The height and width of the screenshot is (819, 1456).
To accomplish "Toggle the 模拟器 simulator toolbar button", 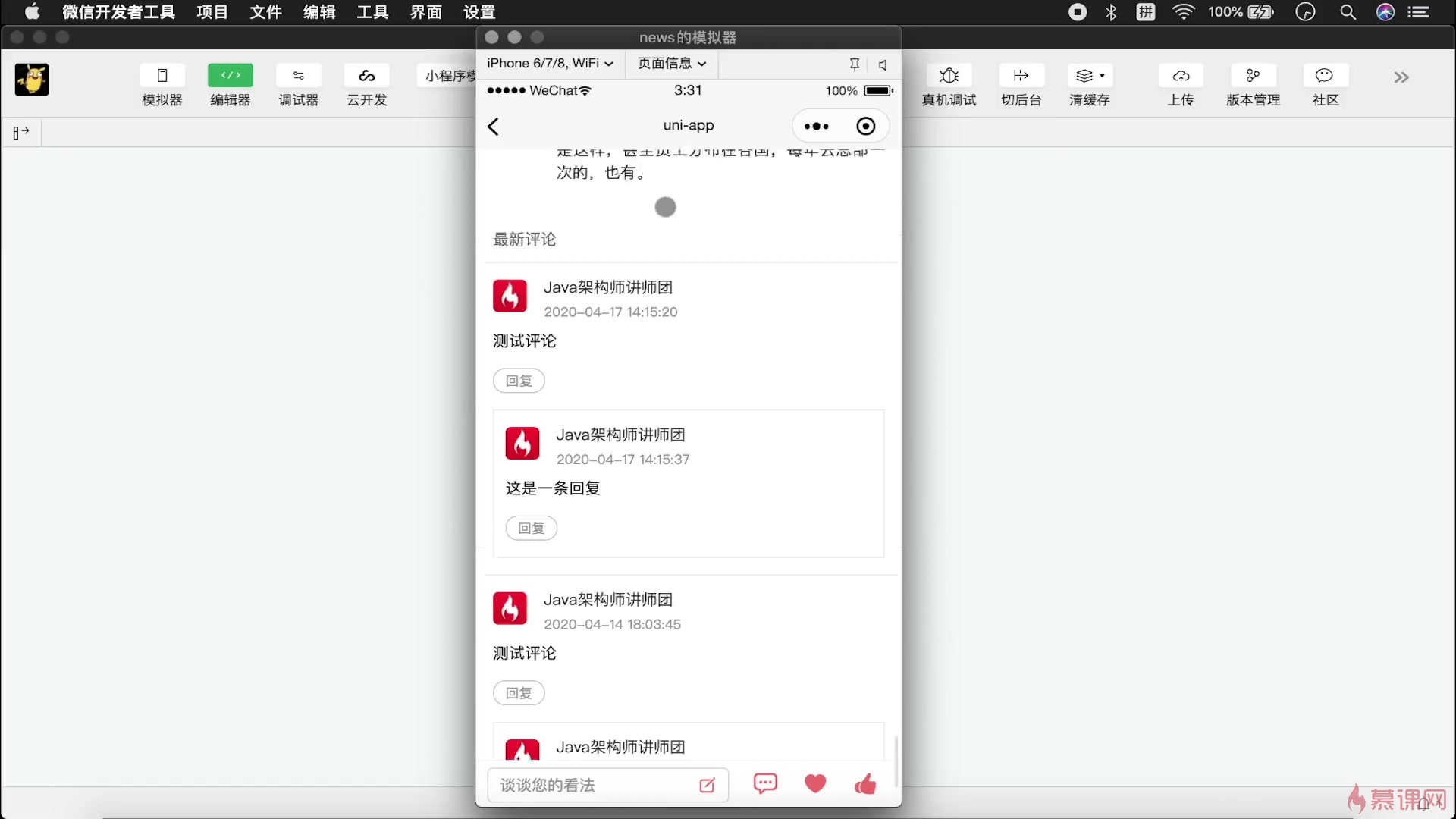I will pyautogui.click(x=162, y=76).
